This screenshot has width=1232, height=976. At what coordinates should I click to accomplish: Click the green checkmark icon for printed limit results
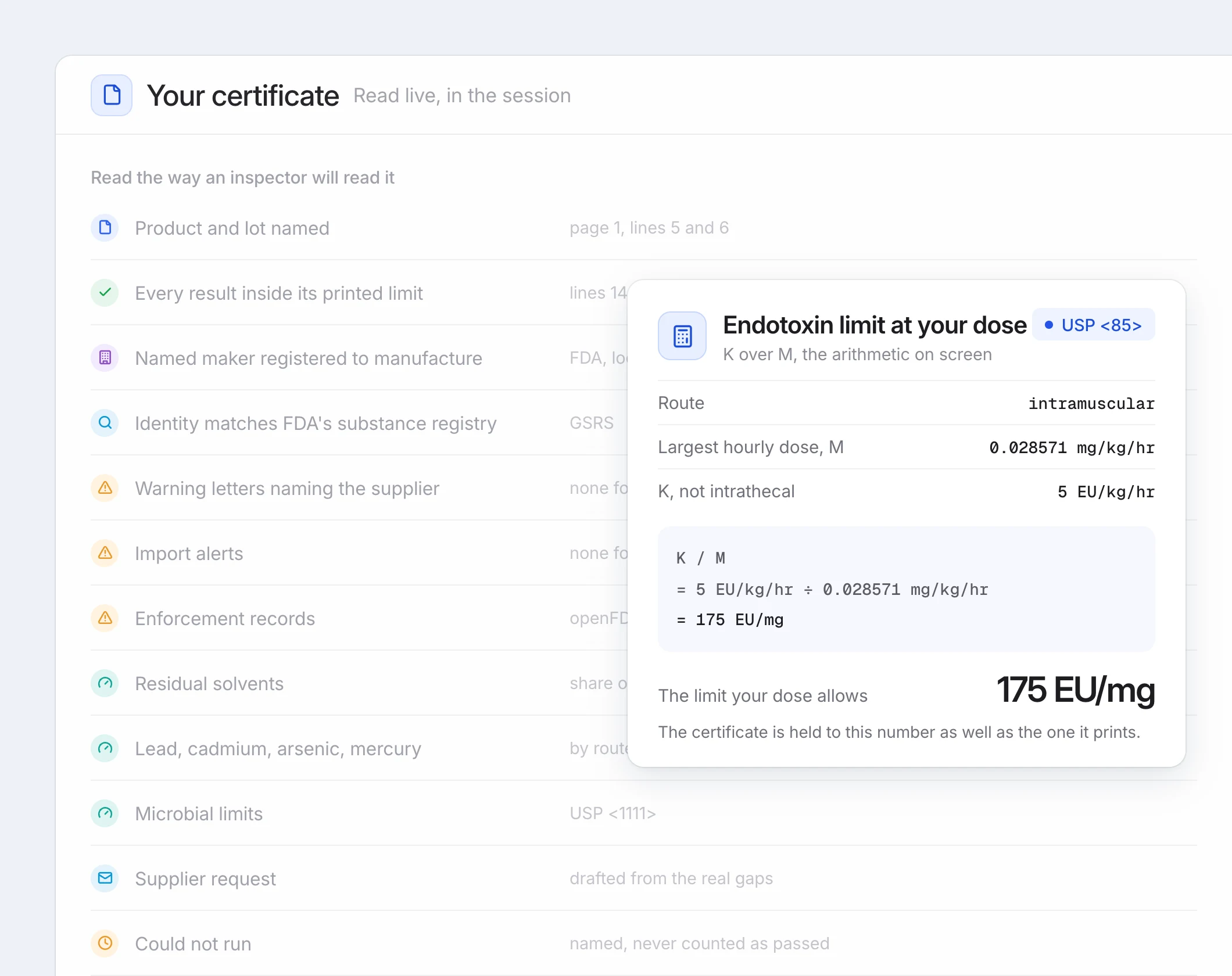pyautogui.click(x=105, y=293)
